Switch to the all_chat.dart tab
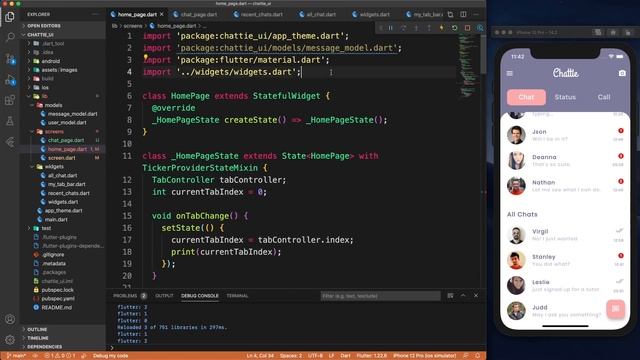Viewport: 640px width, 360px height. pos(320,14)
